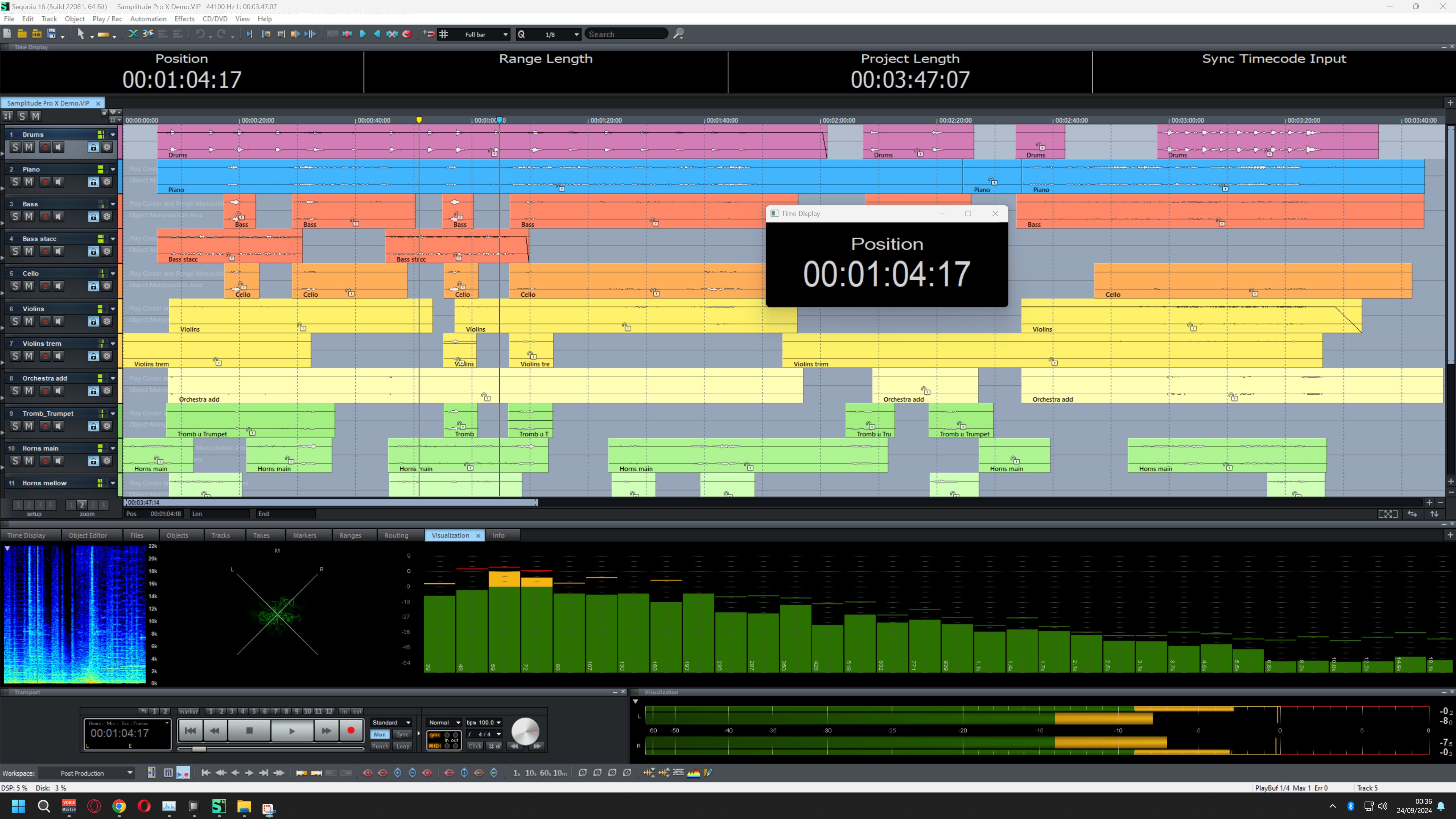Click the in button in the Transport
The height and width of the screenshot is (819, 1456).
click(345, 712)
